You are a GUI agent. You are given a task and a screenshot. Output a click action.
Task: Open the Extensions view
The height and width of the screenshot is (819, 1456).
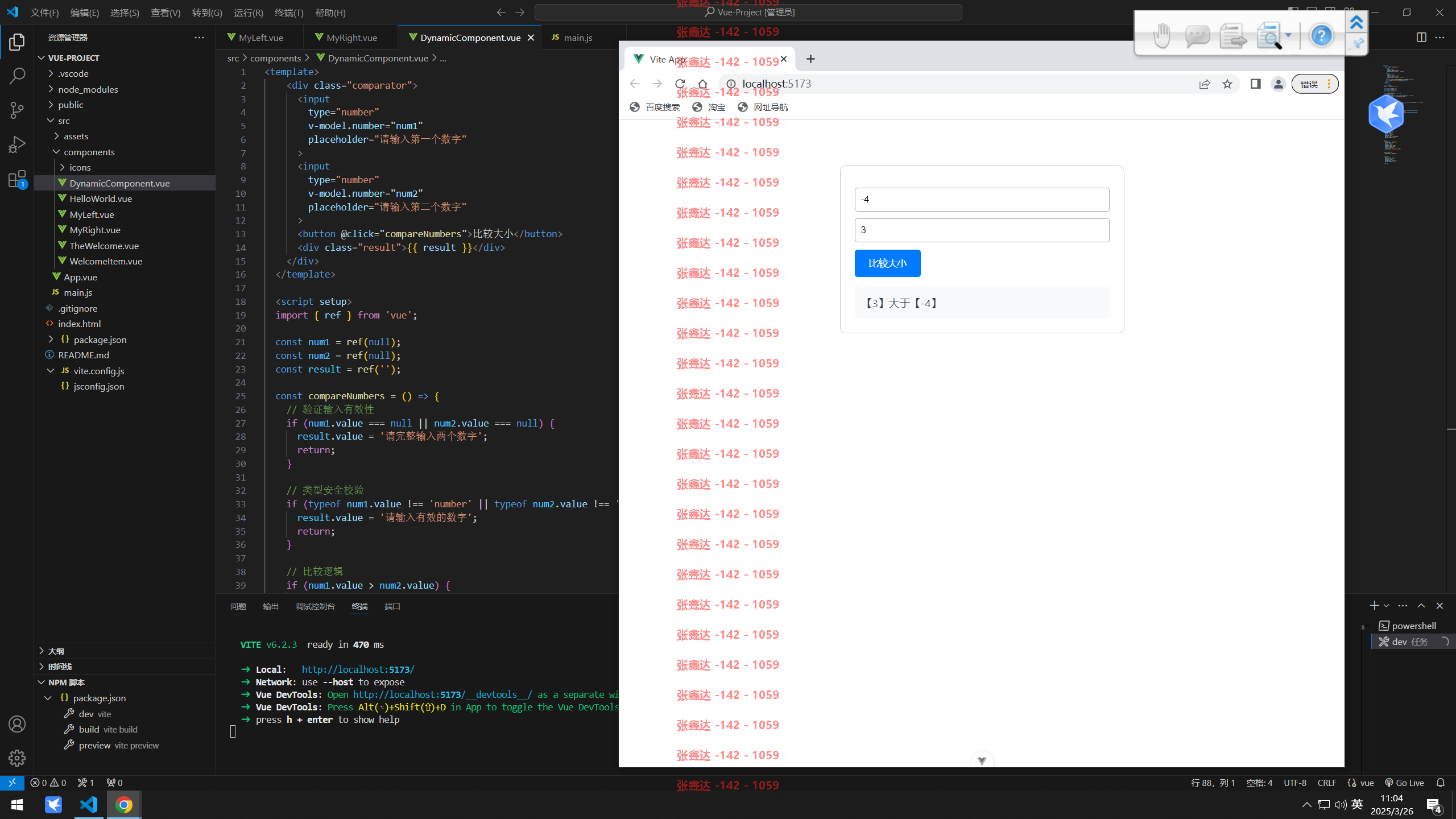[17, 179]
